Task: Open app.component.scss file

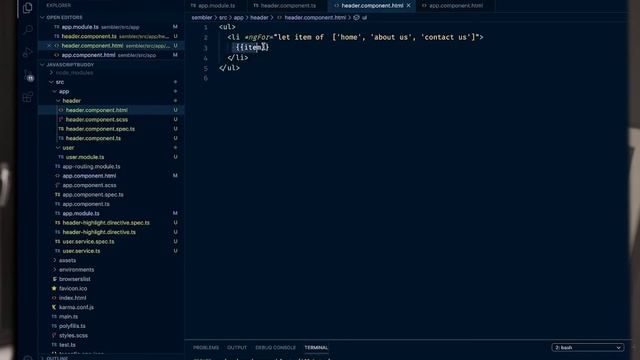Action: pos(89,185)
